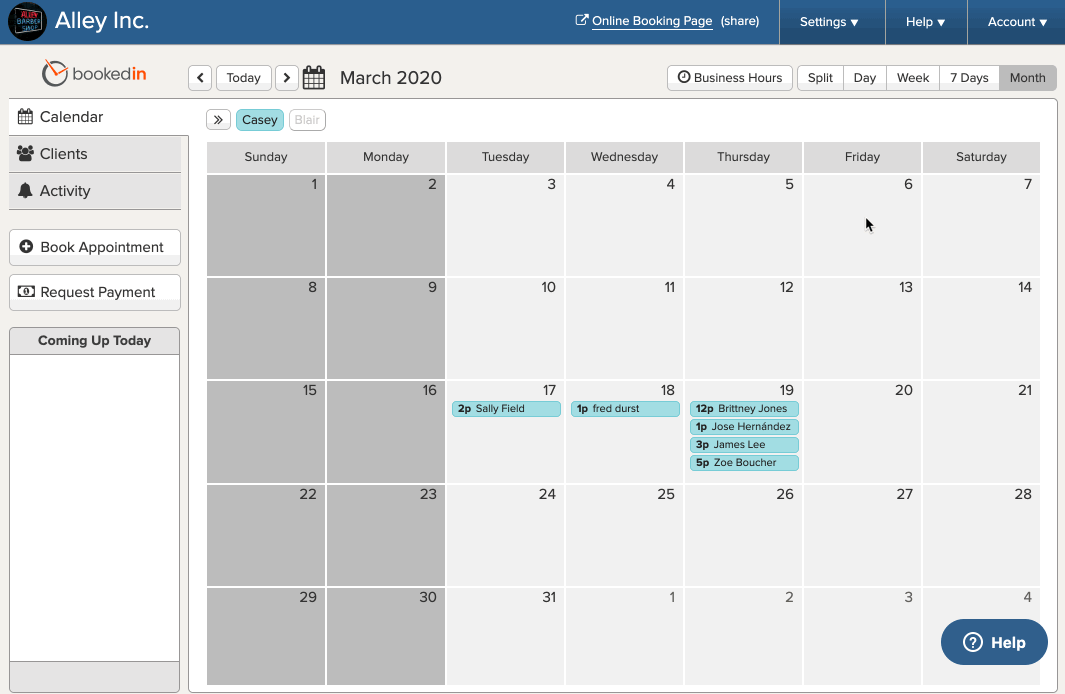
Task: Go to next month arrow
Action: pyautogui.click(x=287, y=77)
